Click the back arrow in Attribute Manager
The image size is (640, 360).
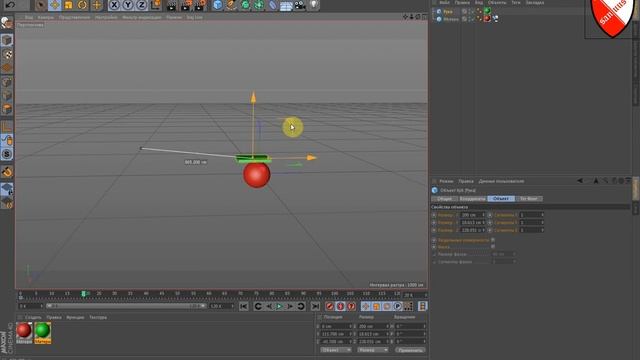click(580, 181)
